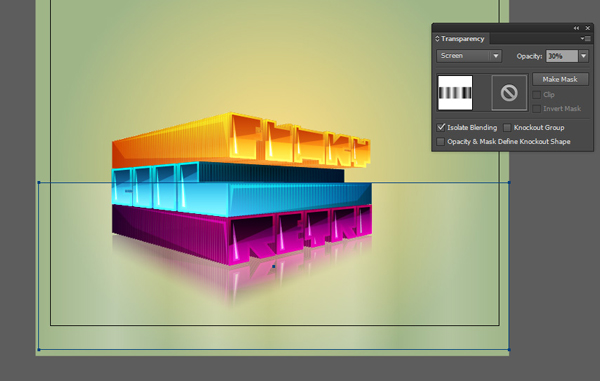Close the Transparency panel
This screenshot has height=381, width=600.
pyautogui.click(x=588, y=28)
